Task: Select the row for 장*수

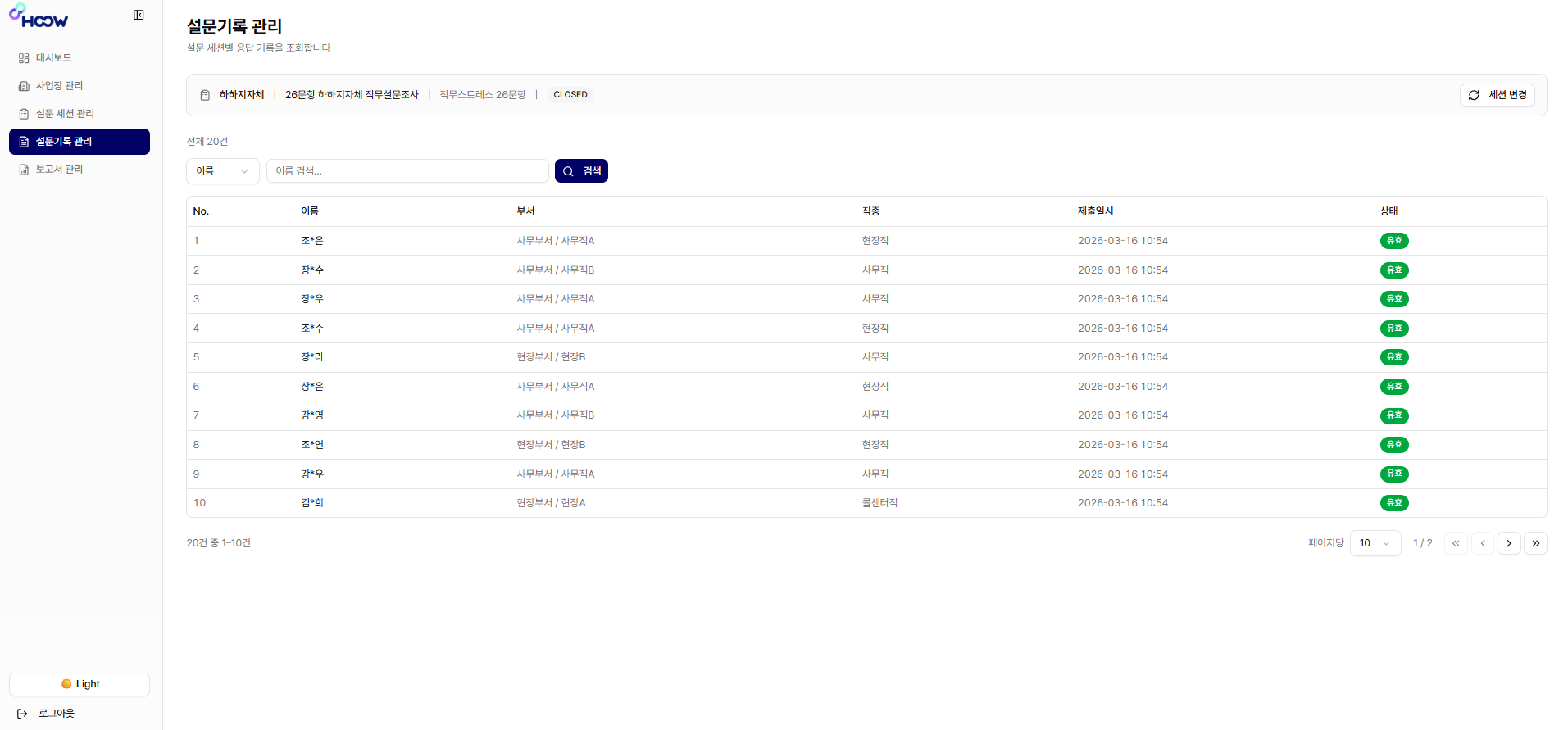Action: pos(866,270)
